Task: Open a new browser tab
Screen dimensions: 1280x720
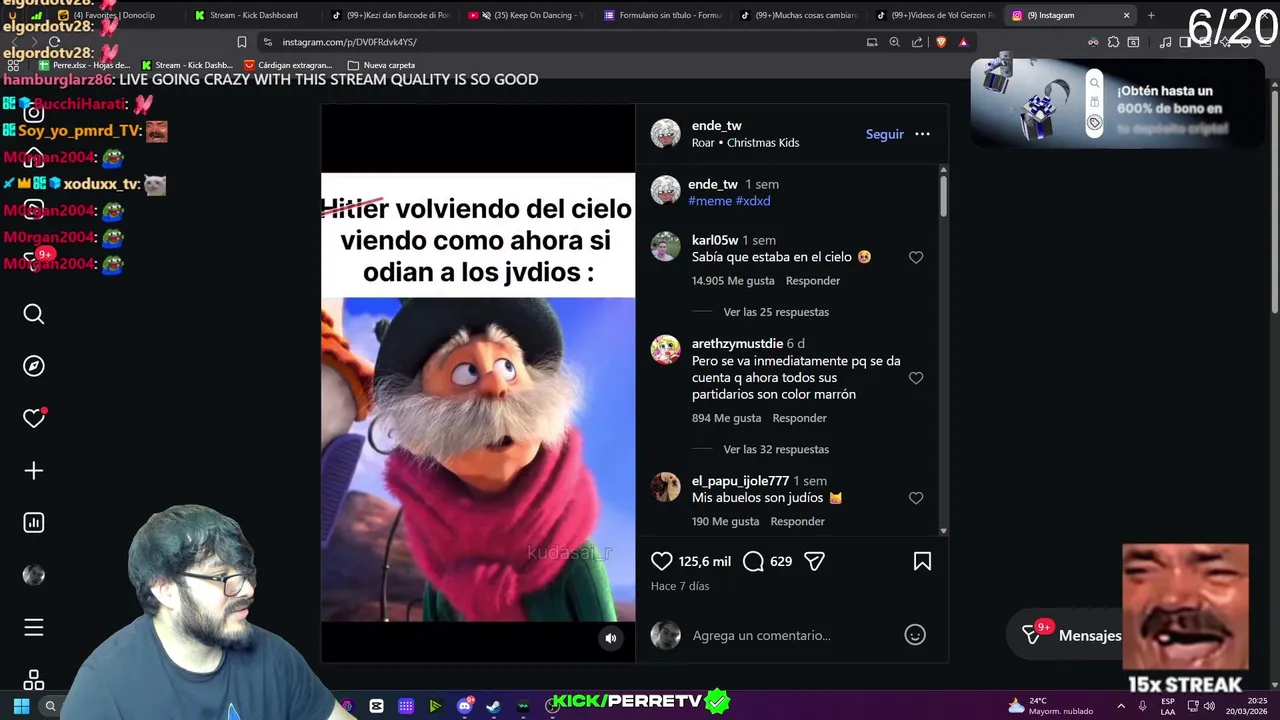Action: 1151,15
